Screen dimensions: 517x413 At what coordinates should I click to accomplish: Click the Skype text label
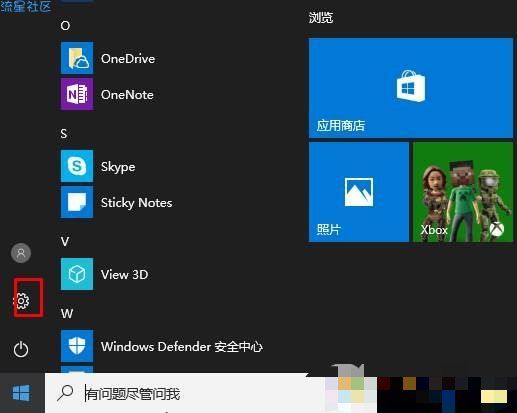point(118,167)
